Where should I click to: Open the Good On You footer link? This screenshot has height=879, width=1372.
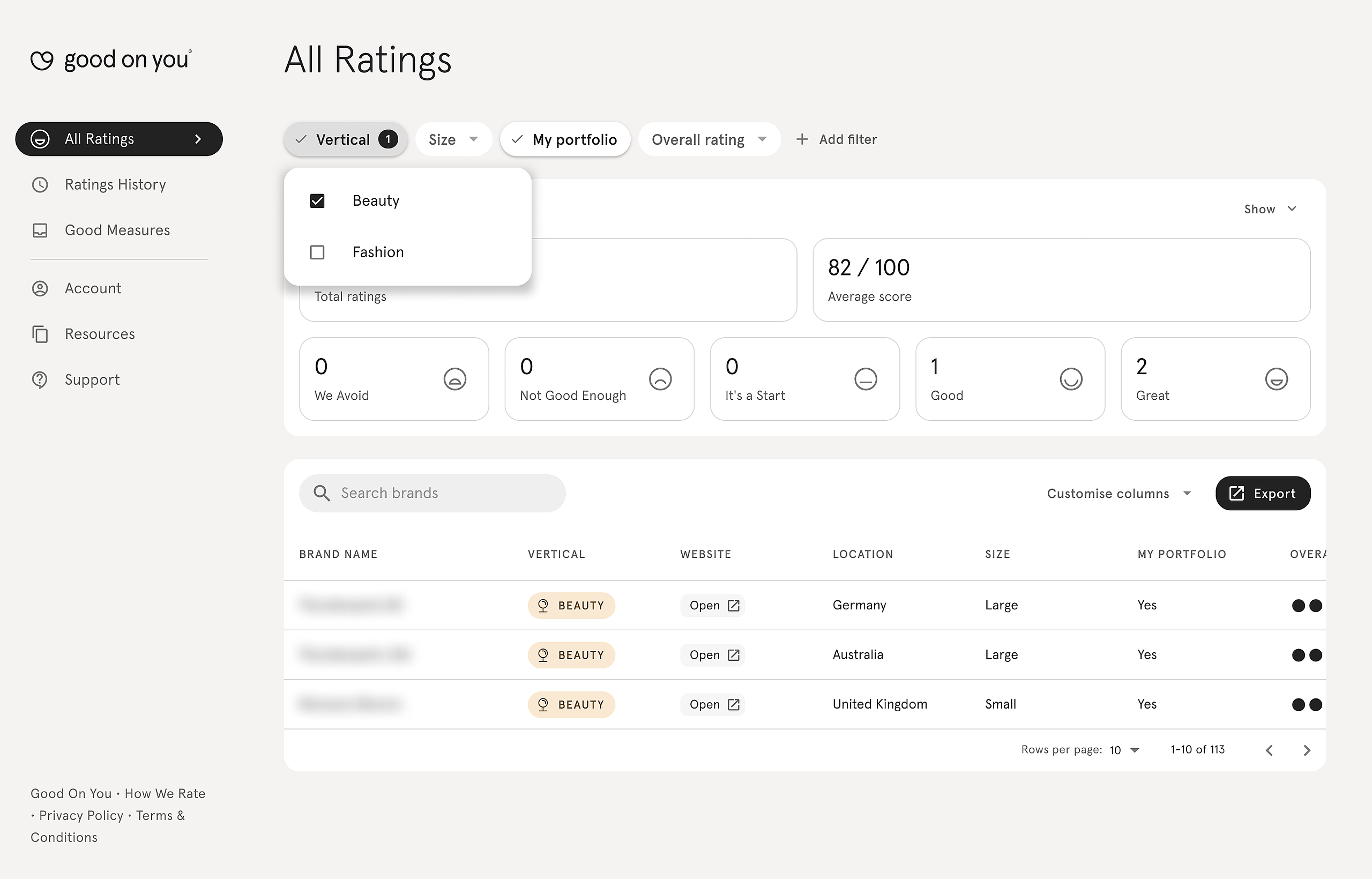[71, 793]
